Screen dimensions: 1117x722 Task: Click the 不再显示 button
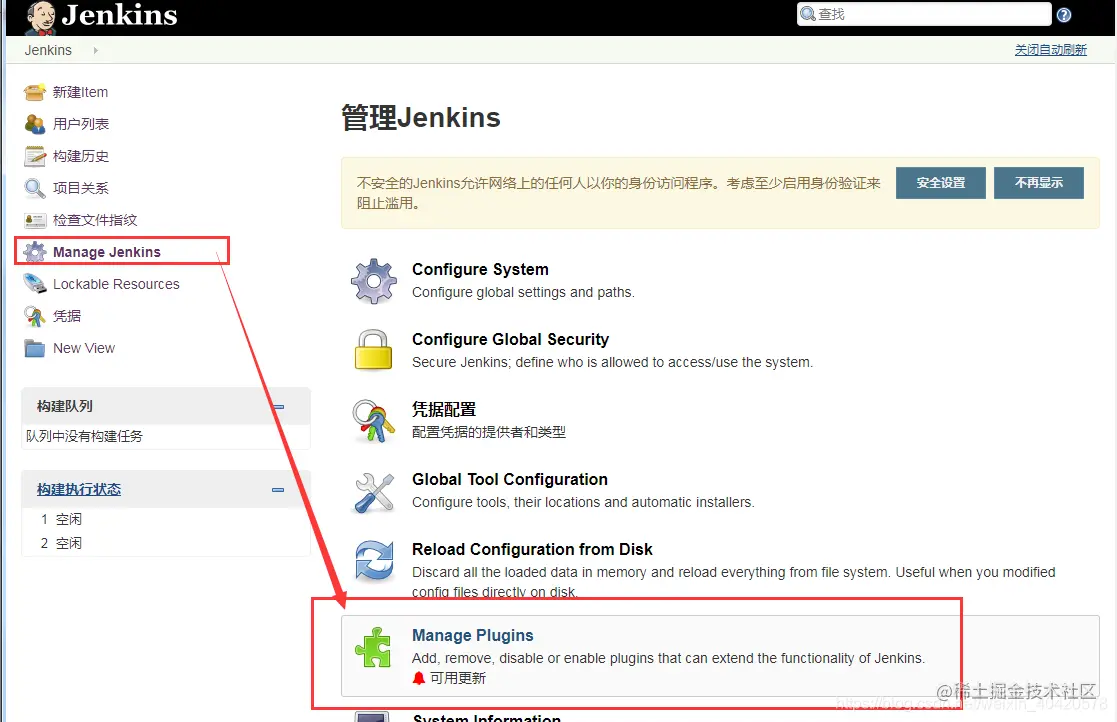pyautogui.click(x=1039, y=183)
